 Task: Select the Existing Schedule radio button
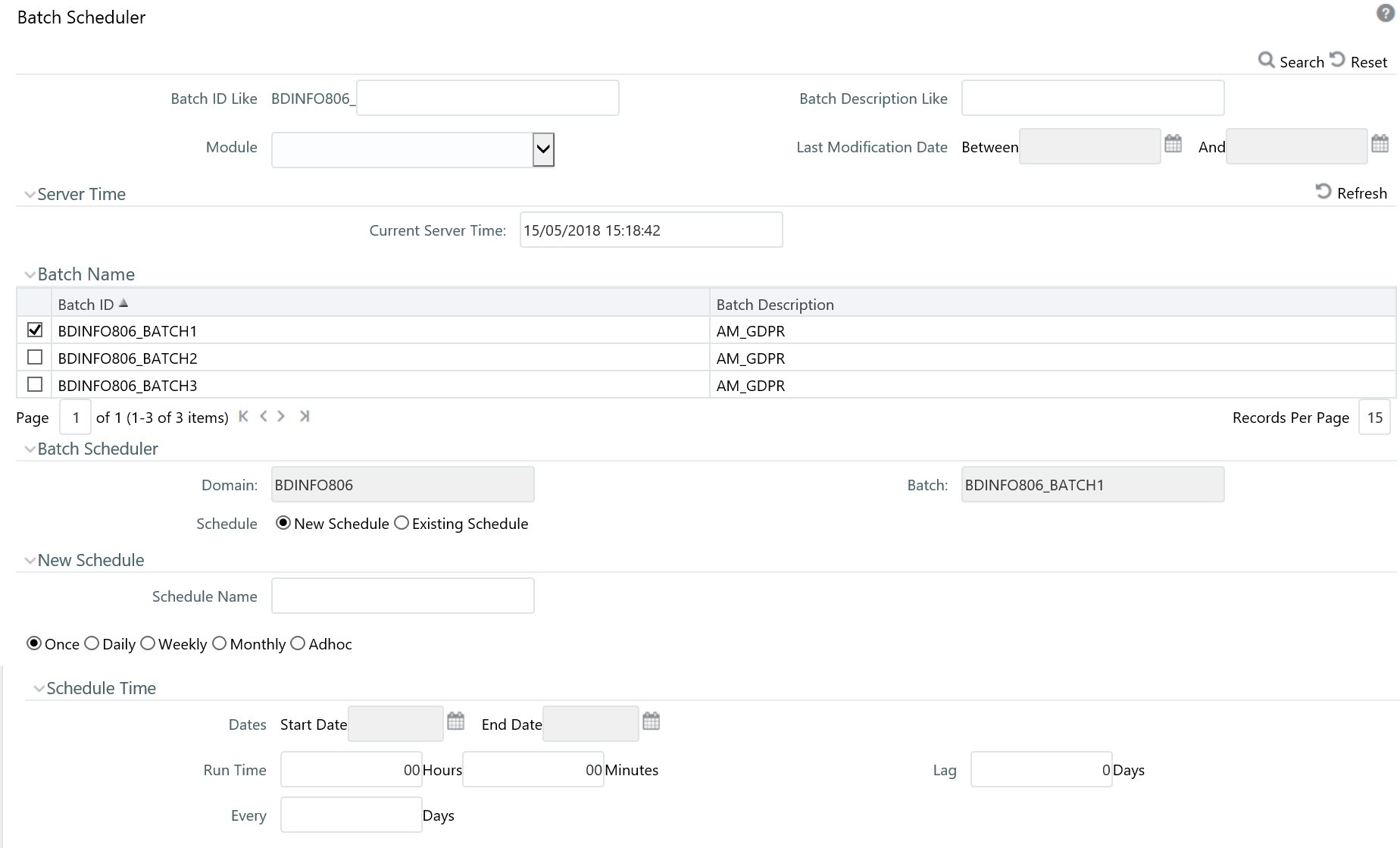point(402,523)
